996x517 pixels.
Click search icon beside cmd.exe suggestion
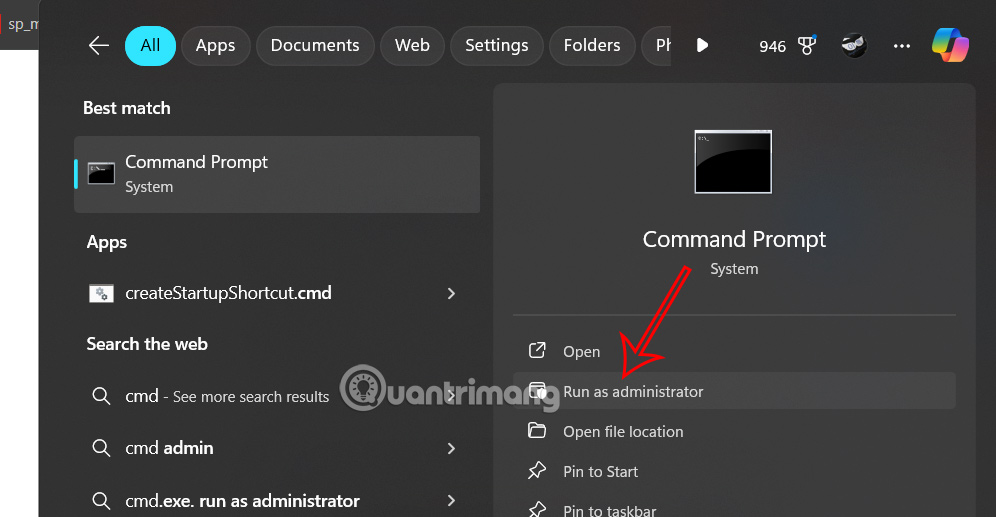pos(101,500)
